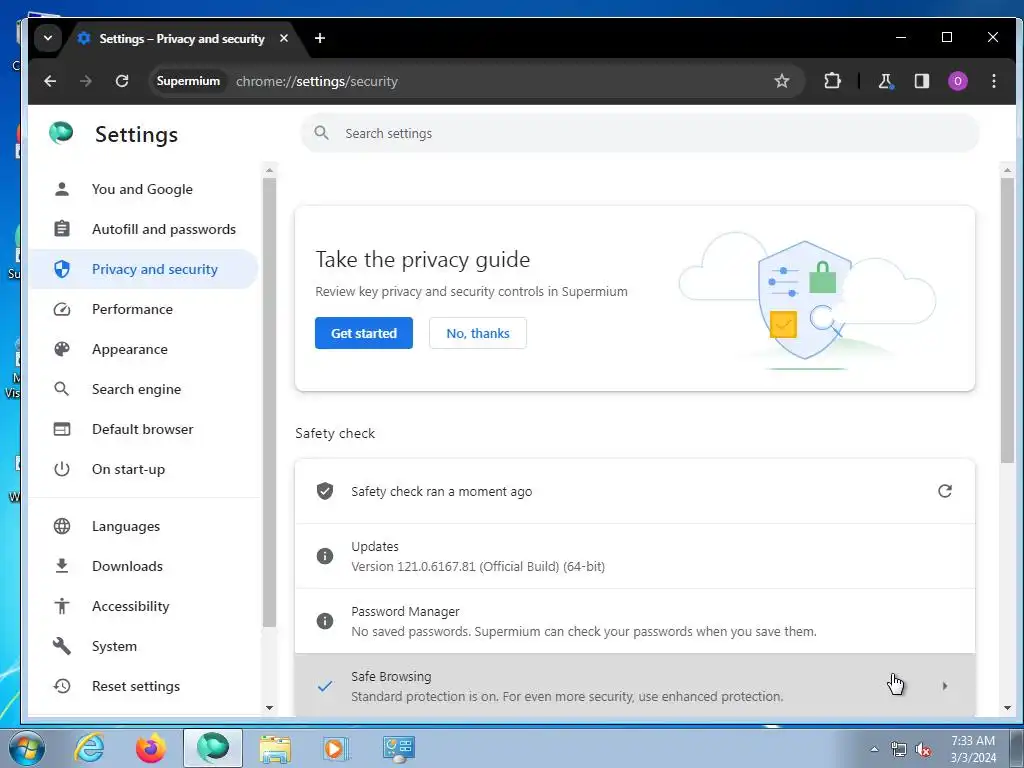Click the address bar URL
Image resolution: width=1024 pixels, height=768 pixels.
pos(317,81)
